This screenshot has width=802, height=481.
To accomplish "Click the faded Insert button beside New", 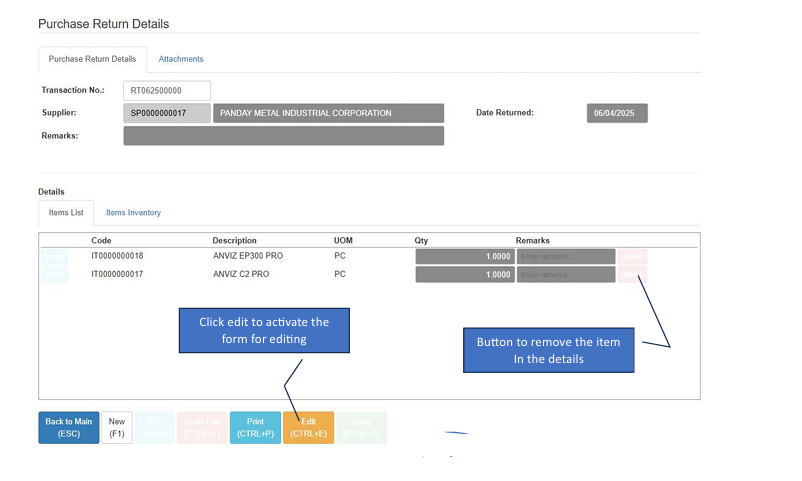I will [x=155, y=427].
